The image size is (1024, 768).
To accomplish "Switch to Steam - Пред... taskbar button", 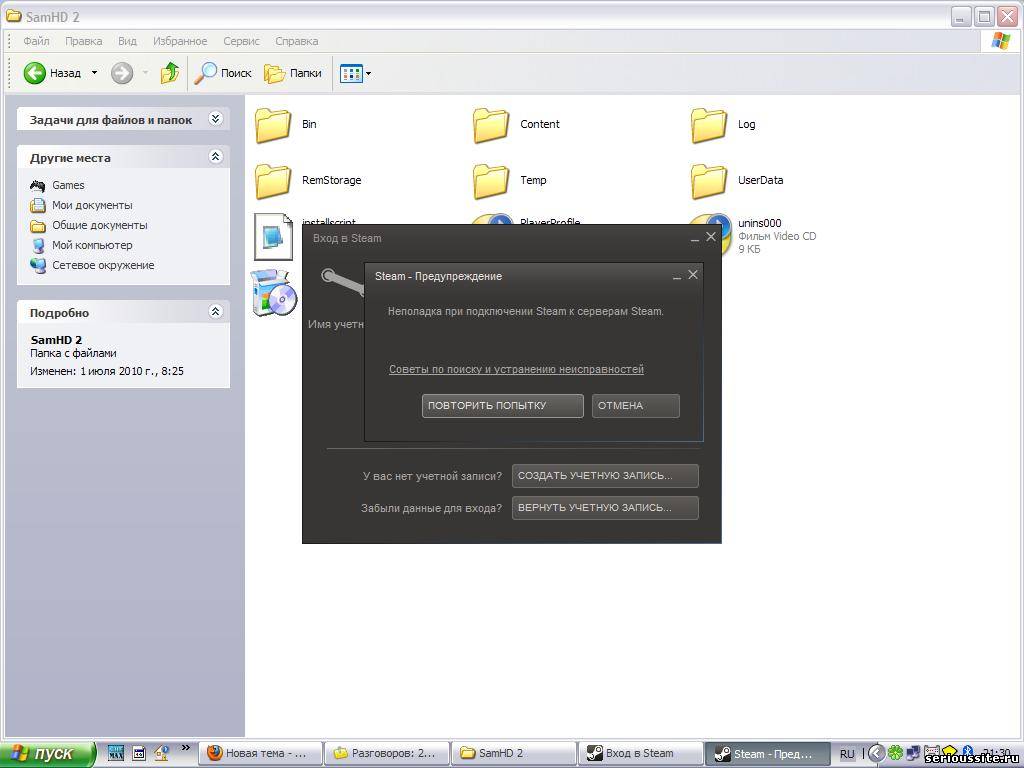I will pyautogui.click(x=767, y=754).
